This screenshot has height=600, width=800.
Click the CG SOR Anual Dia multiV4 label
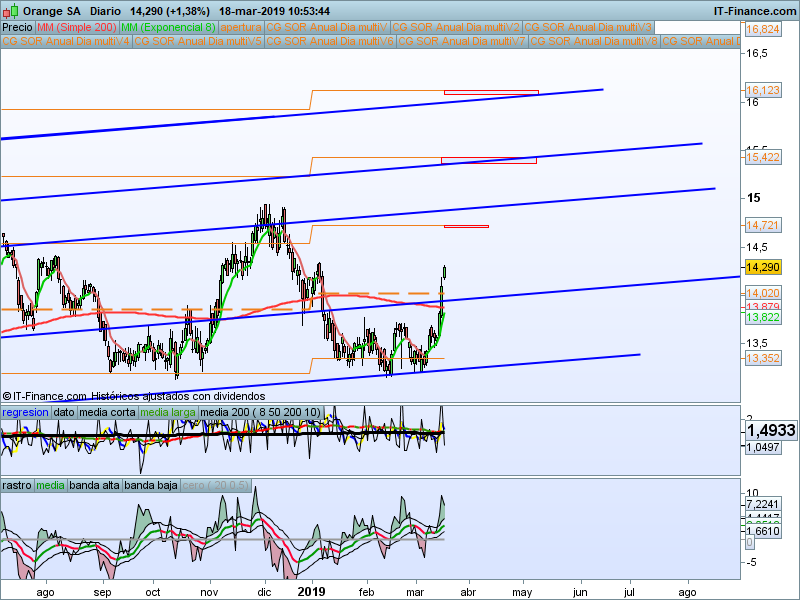66,41
